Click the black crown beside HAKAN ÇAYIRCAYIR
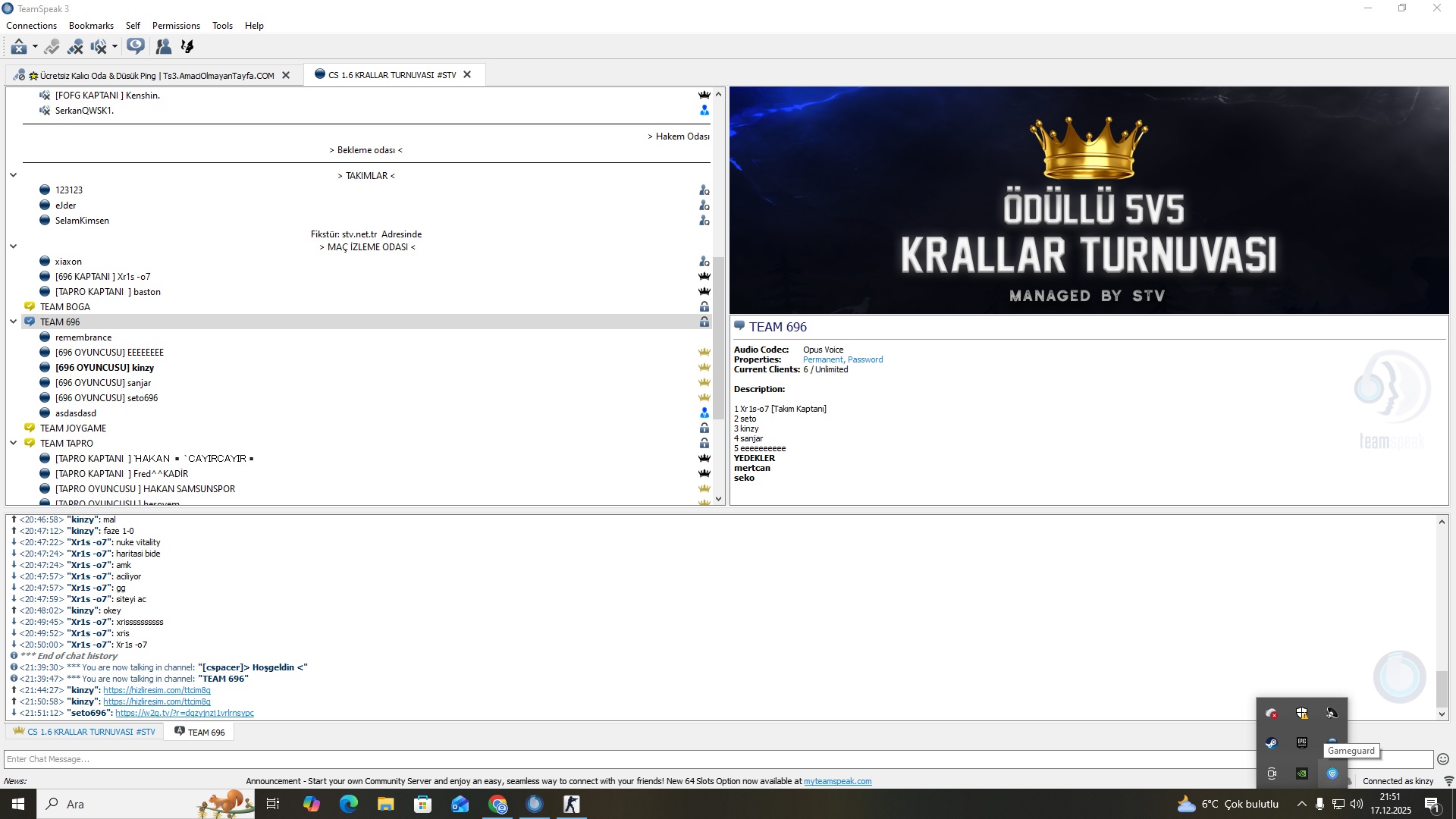This screenshot has width=1456, height=819. (704, 459)
